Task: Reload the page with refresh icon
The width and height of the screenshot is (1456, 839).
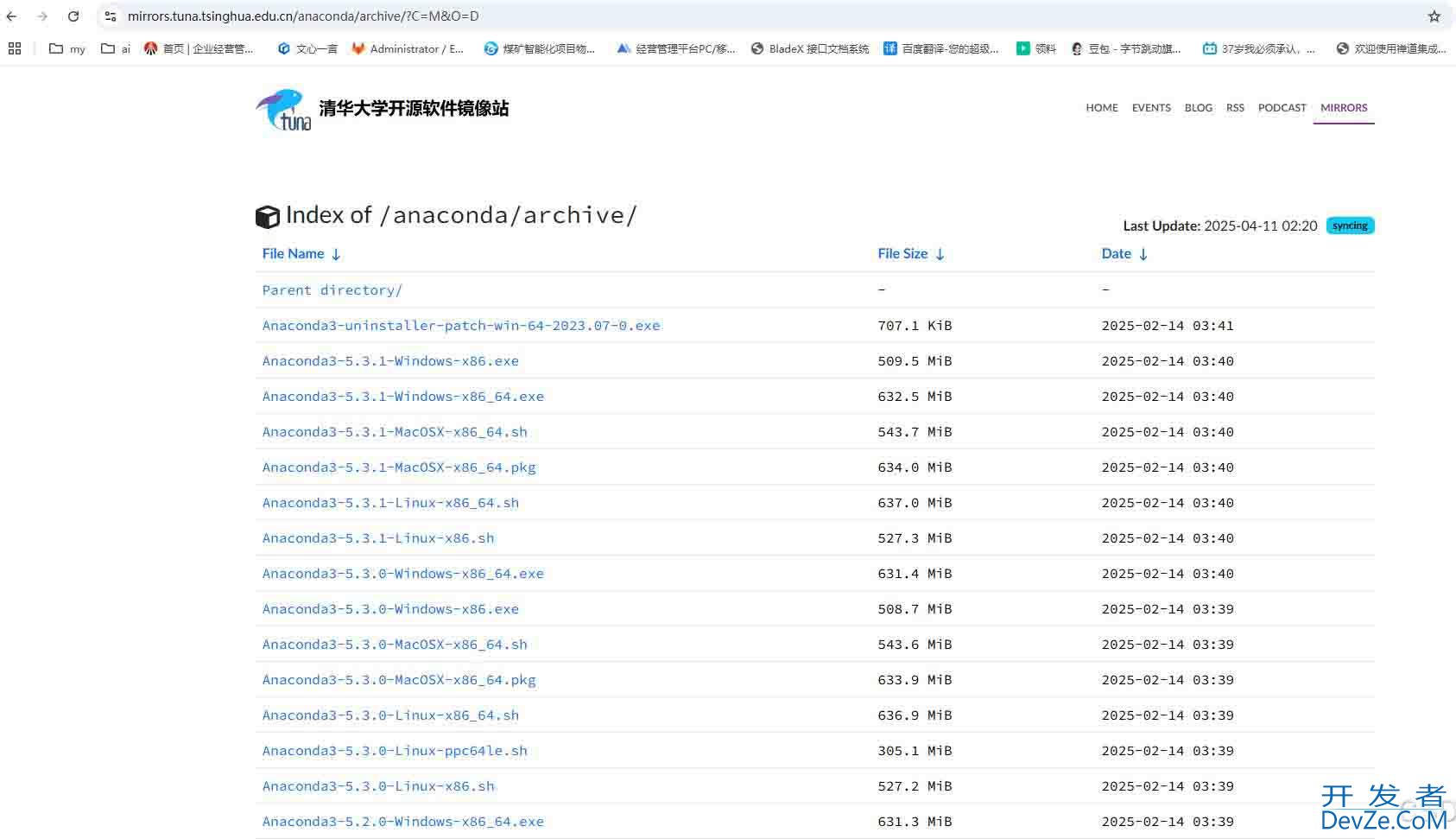Action: (x=73, y=16)
